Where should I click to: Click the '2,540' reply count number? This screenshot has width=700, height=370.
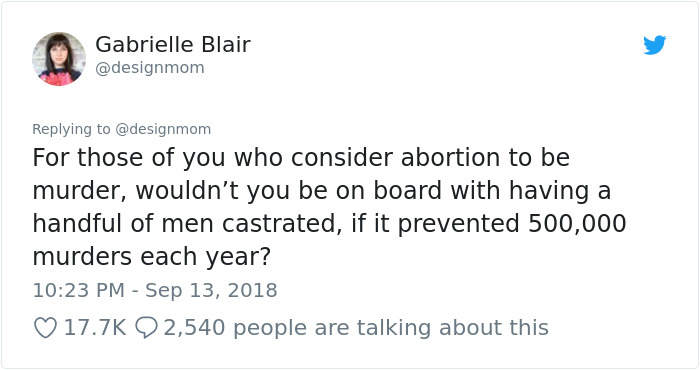pyautogui.click(x=194, y=328)
